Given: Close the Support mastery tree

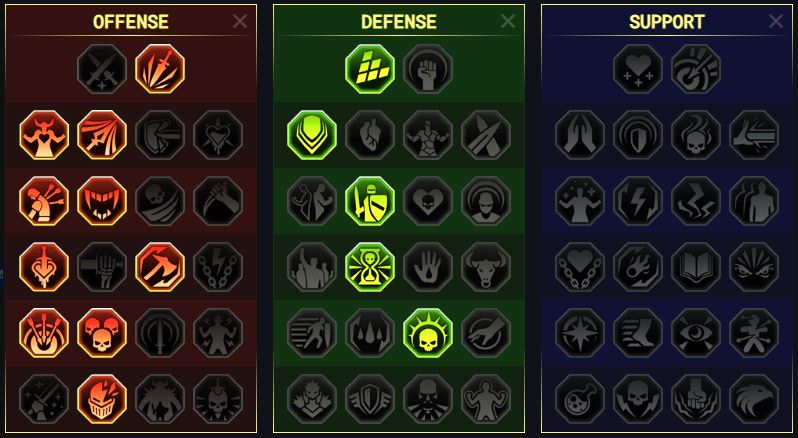Looking at the screenshot, I should [x=776, y=21].
